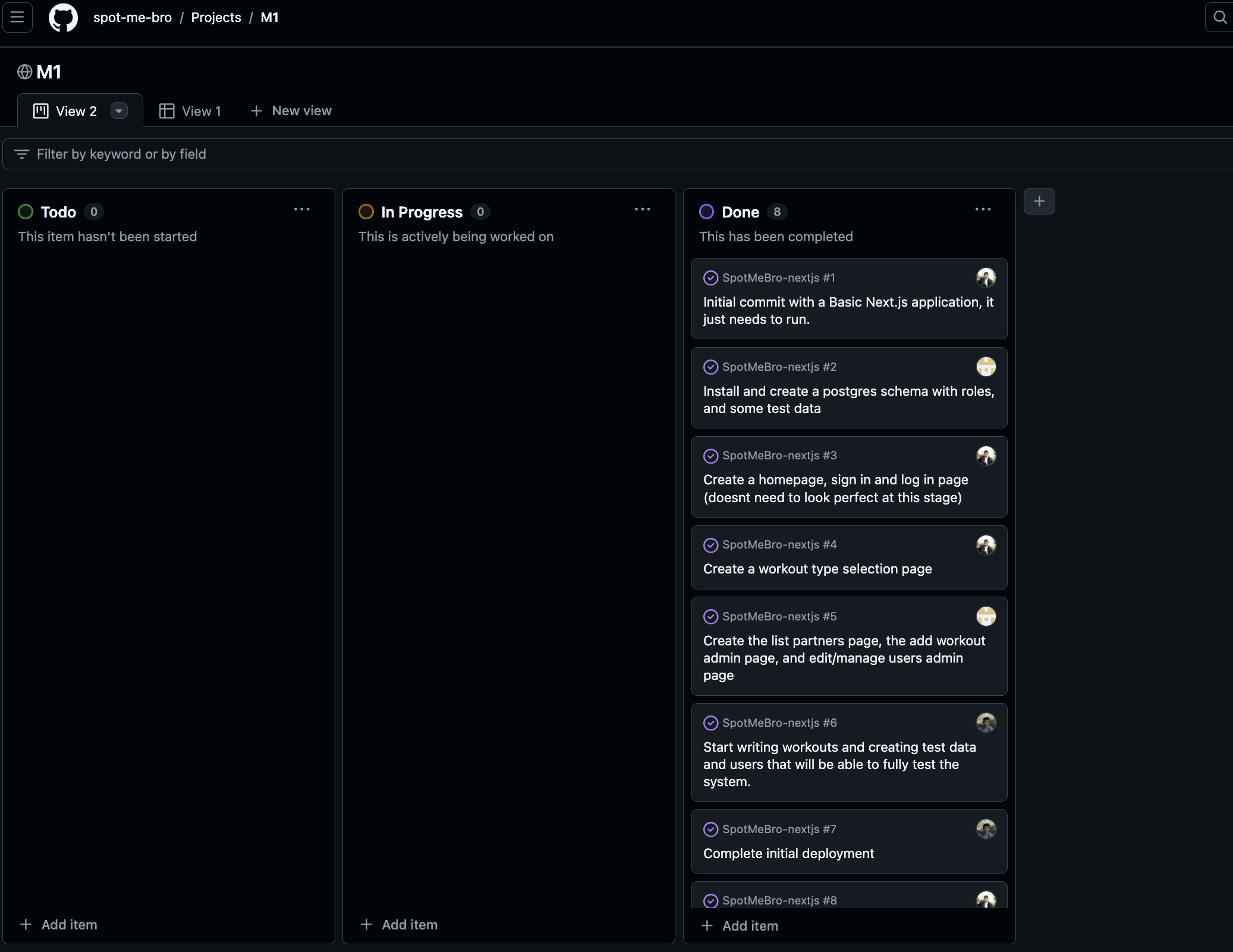The image size is (1233, 952).
Task: Click the add new column plus button
Action: (x=1039, y=201)
